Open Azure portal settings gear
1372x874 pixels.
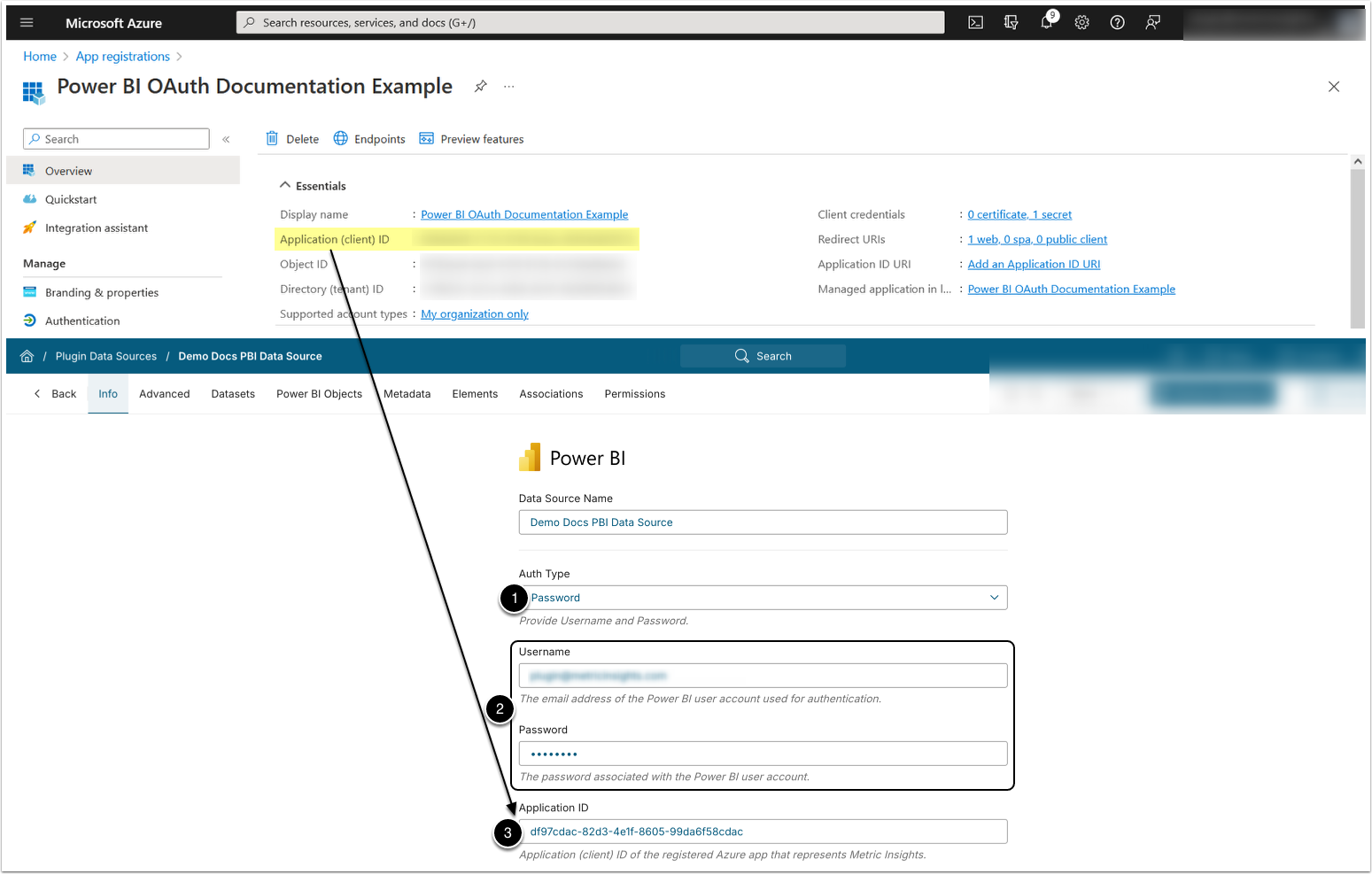1081,23
